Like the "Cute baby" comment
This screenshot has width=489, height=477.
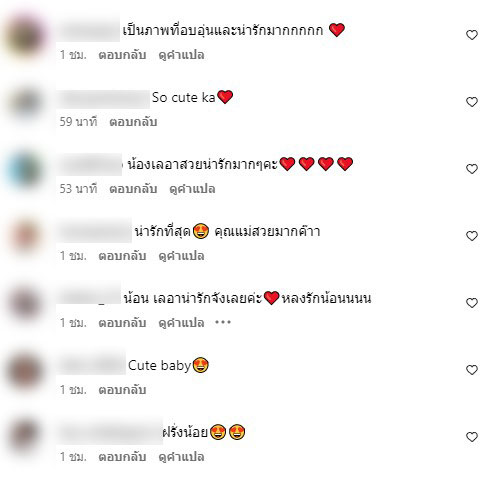pos(472,370)
